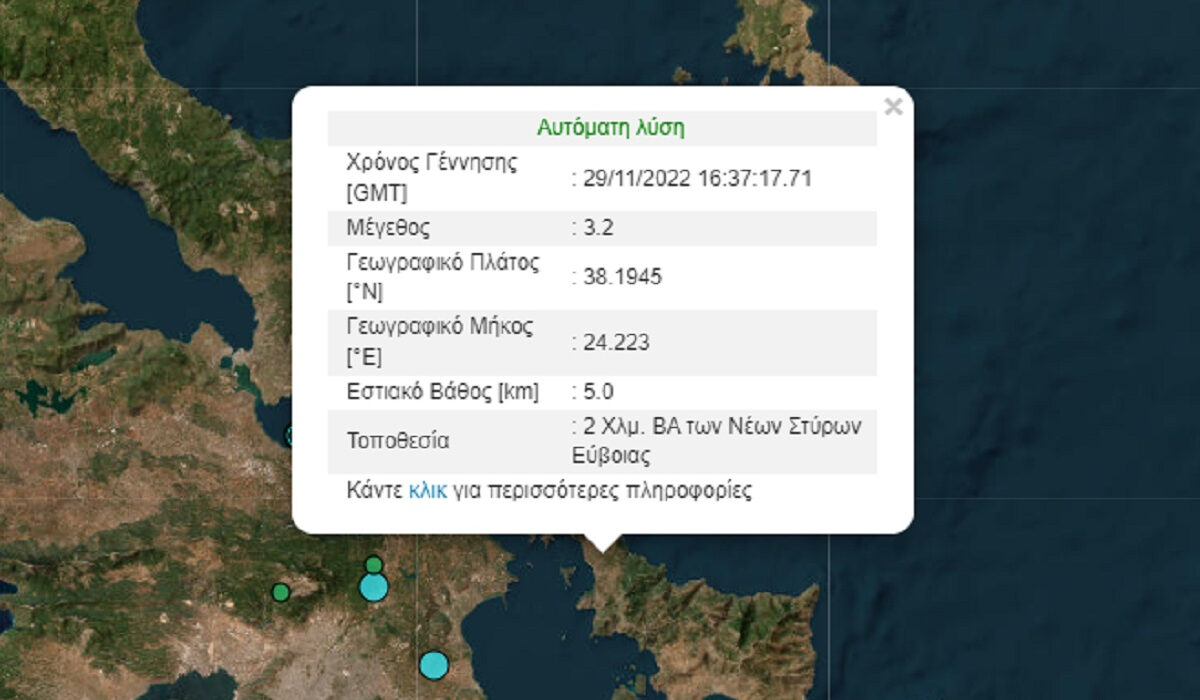The image size is (1200, 700).
Task: Click the marker partly hidden at popup's left edge
Action: 290,435
